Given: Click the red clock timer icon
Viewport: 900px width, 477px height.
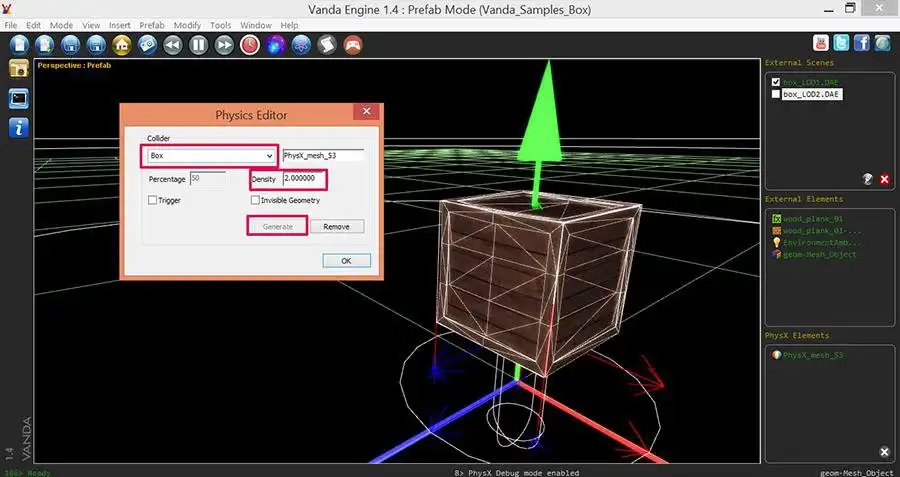Looking at the screenshot, I should coord(250,44).
